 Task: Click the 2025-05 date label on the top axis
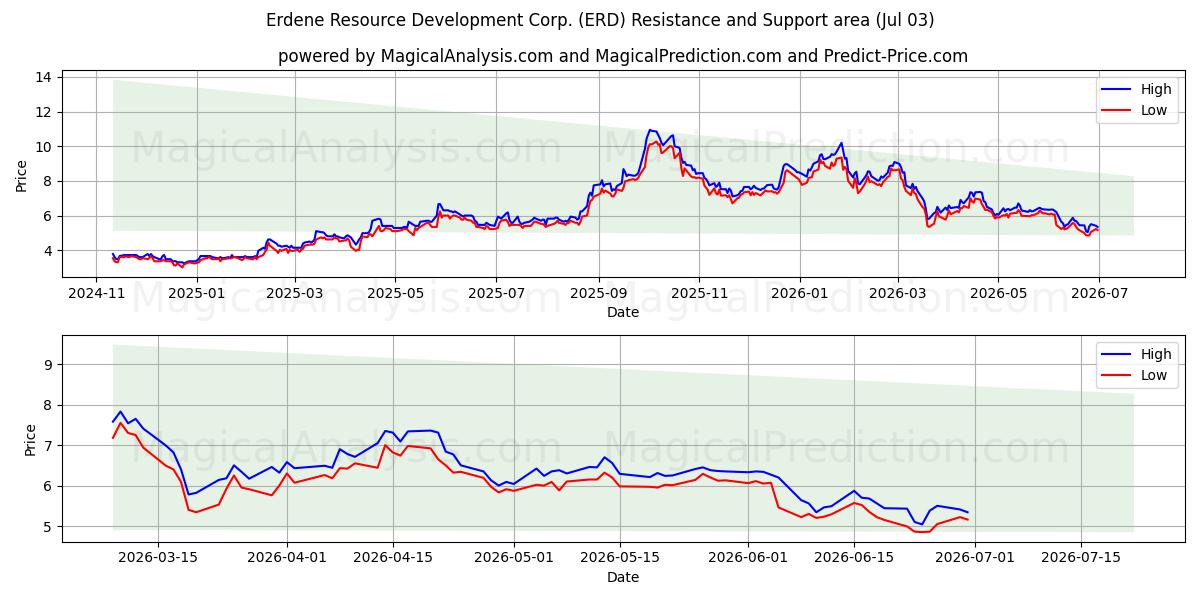(x=396, y=293)
